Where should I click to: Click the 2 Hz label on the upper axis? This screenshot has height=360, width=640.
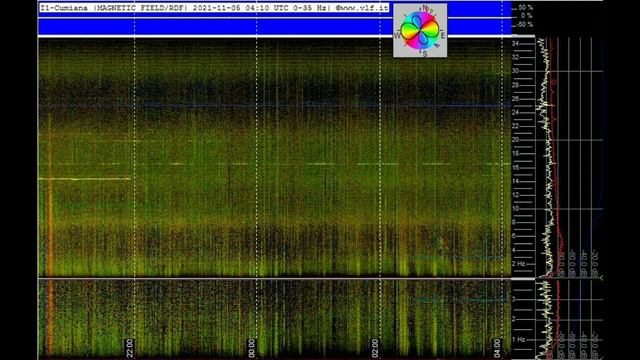click(x=518, y=264)
